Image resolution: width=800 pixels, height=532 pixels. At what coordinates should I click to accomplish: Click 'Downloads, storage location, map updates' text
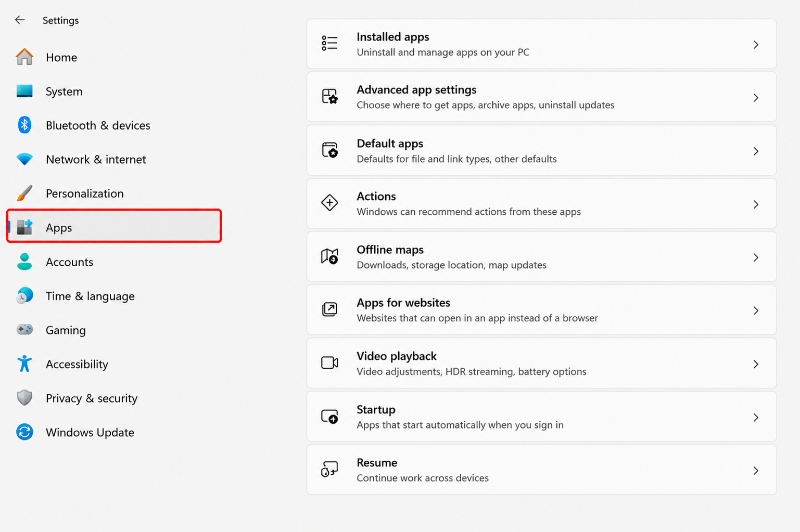pyautogui.click(x=452, y=265)
